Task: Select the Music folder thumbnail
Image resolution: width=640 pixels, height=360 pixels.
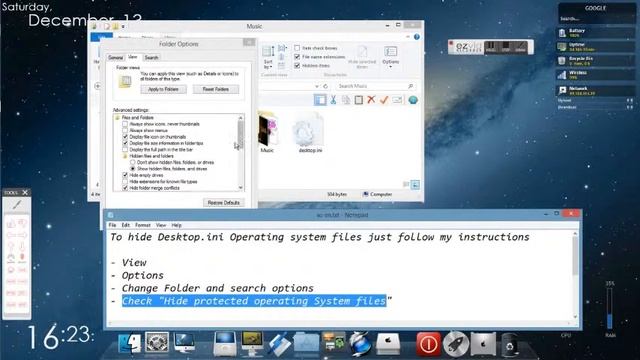Action: [268, 131]
